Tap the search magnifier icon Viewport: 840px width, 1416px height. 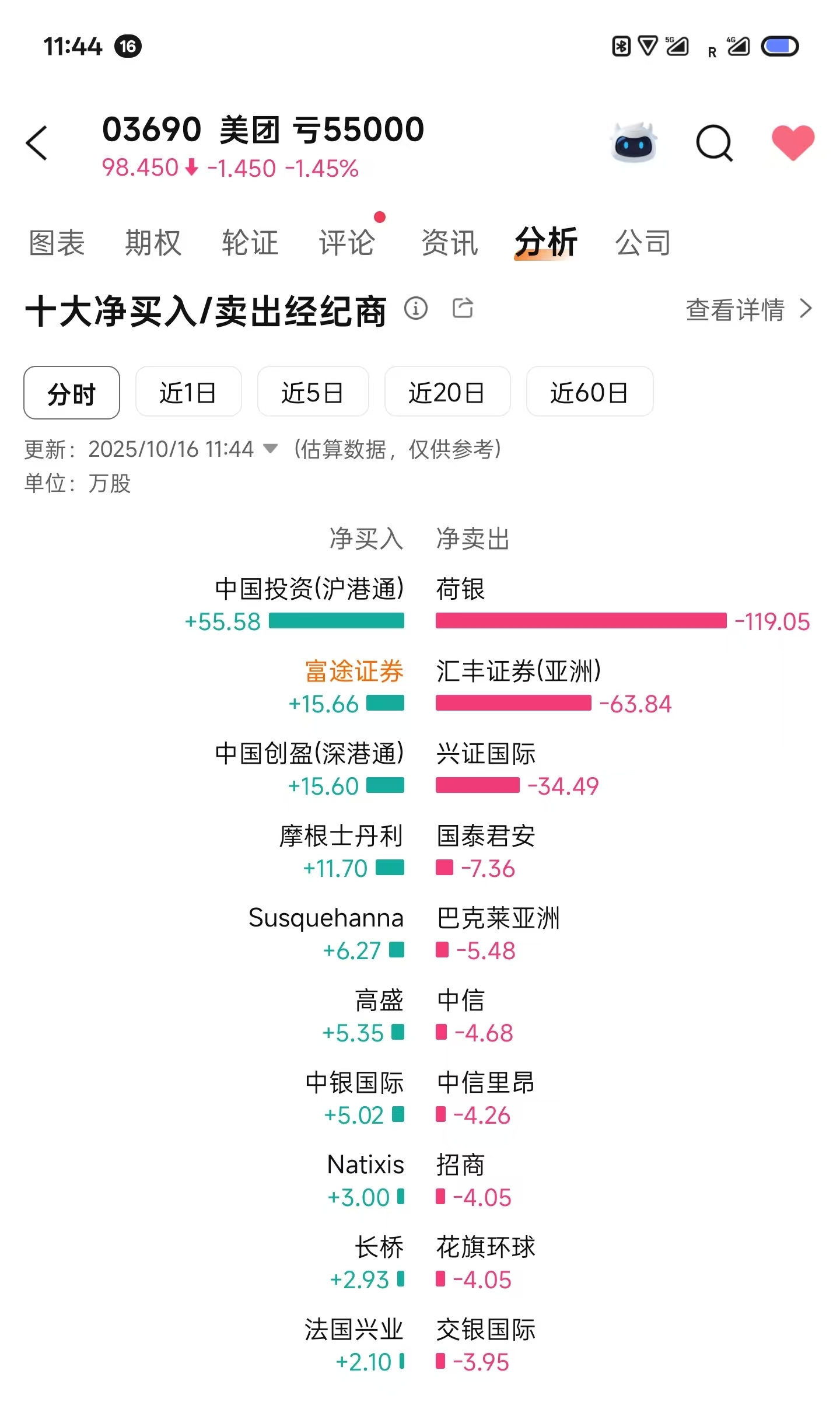click(713, 142)
